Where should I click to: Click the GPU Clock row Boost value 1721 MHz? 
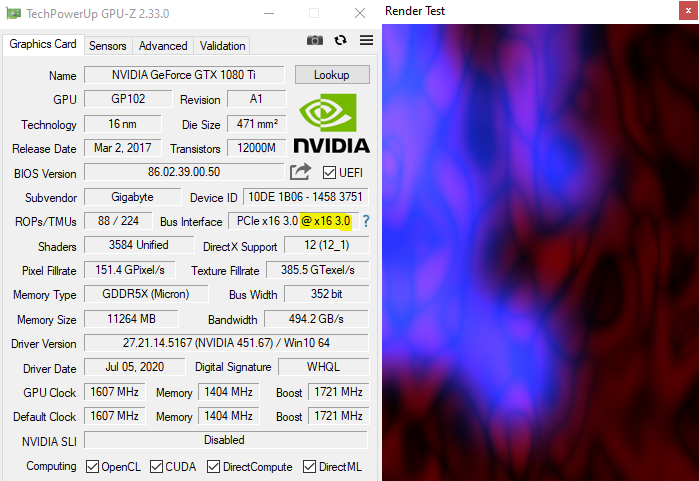[338, 392]
